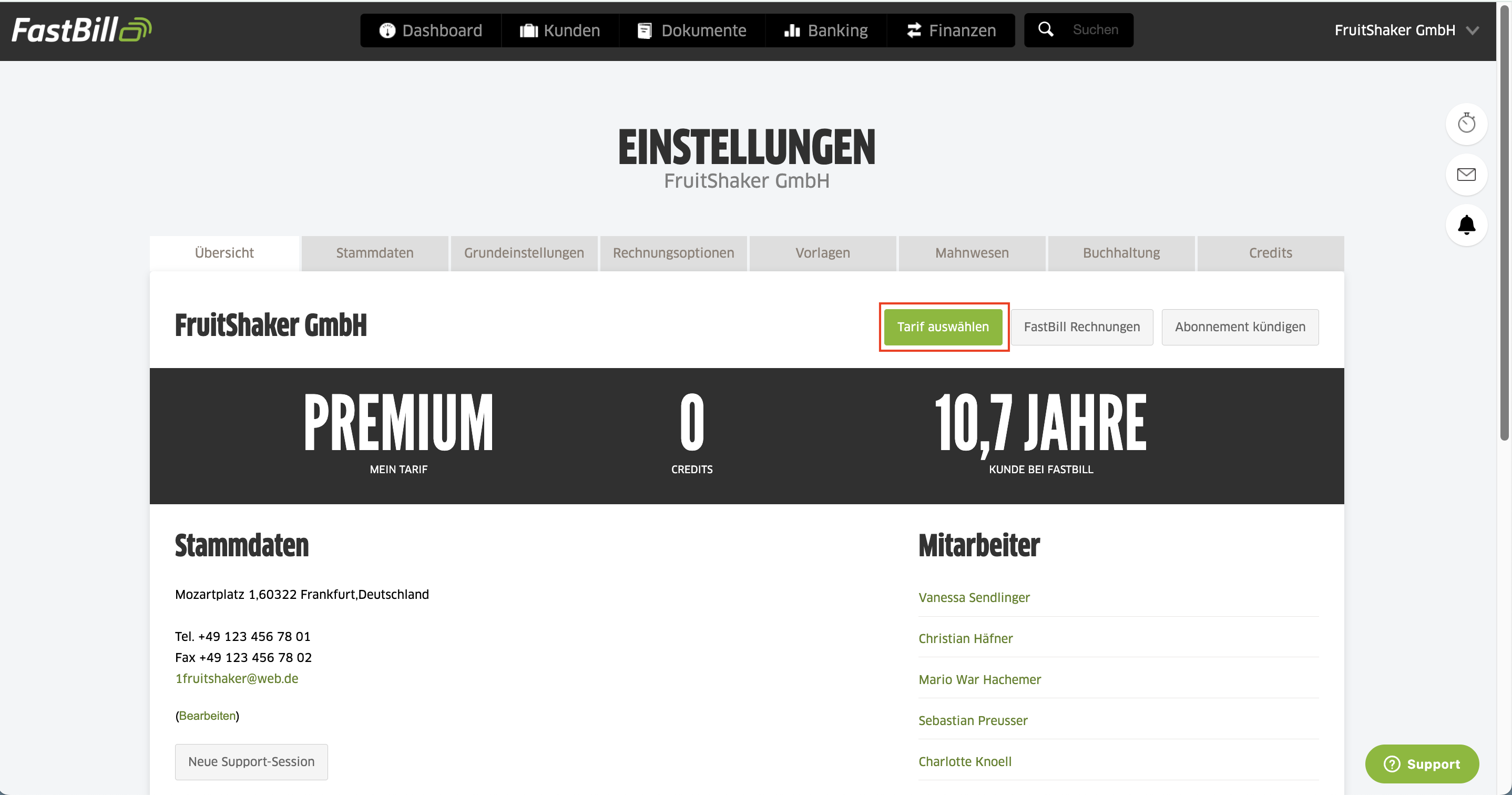Open the bell notifications icon
Image resolution: width=1512 pixels, height=795 pixels.
point(1466,225)
